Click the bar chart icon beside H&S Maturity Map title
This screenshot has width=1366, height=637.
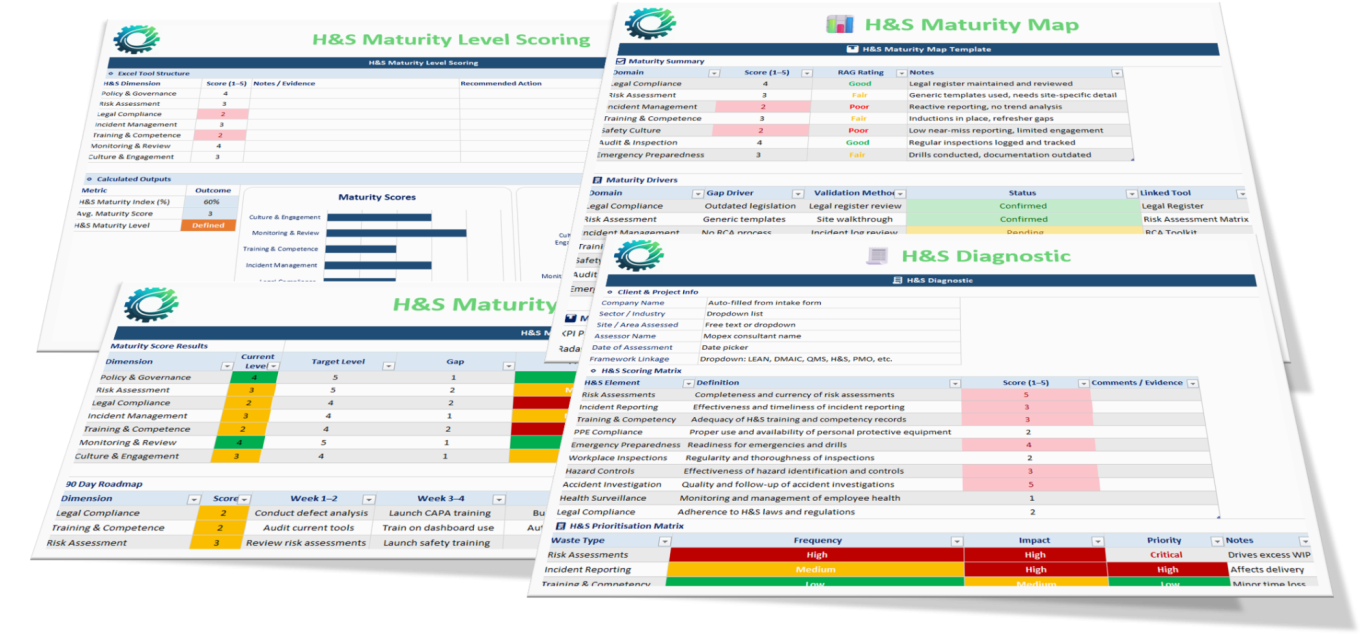point(839,24)
